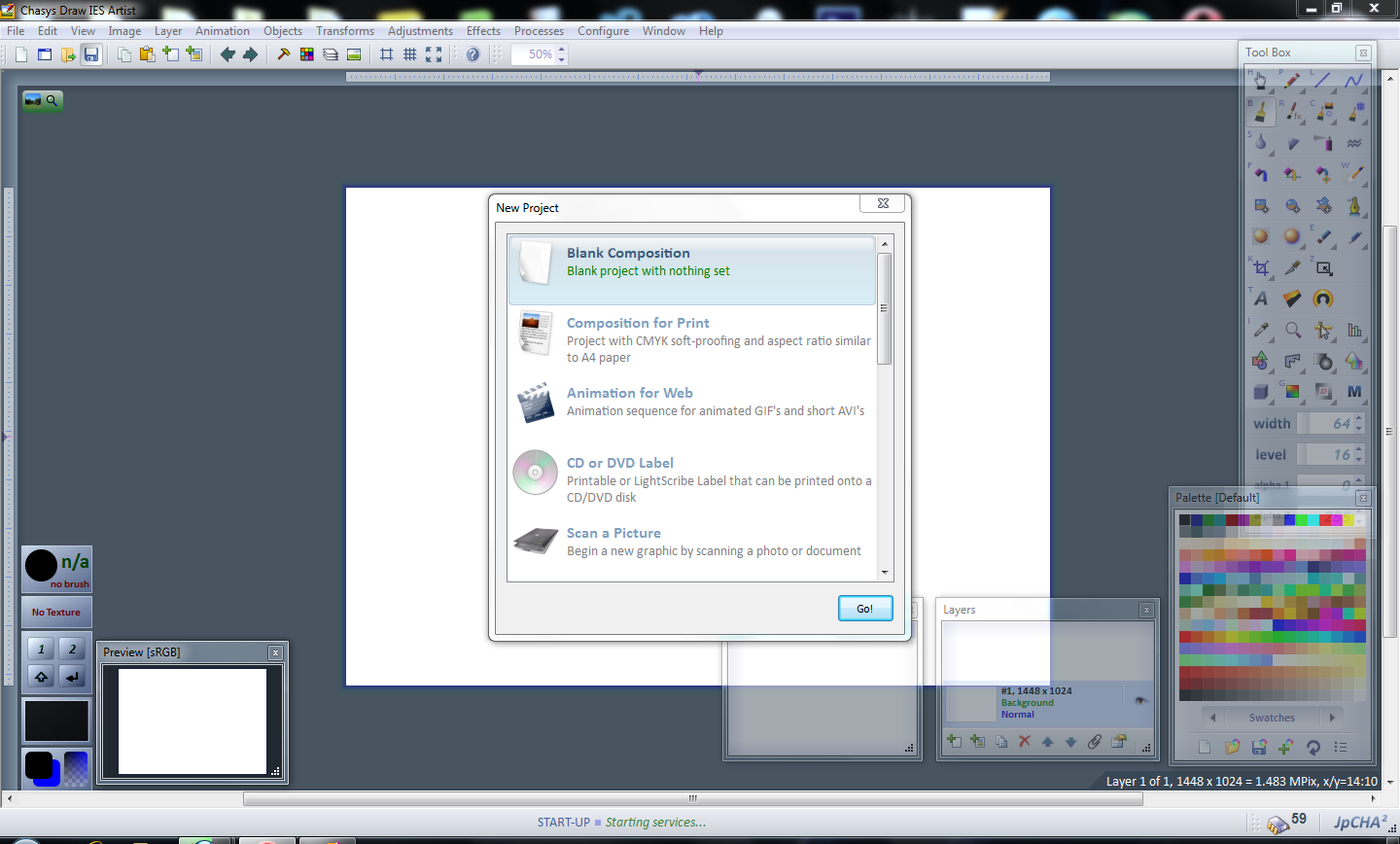This screenshot has height=844, width=1400.
Task: Select the 3D cube tool in Tool Box
Action: (1261, 392)
